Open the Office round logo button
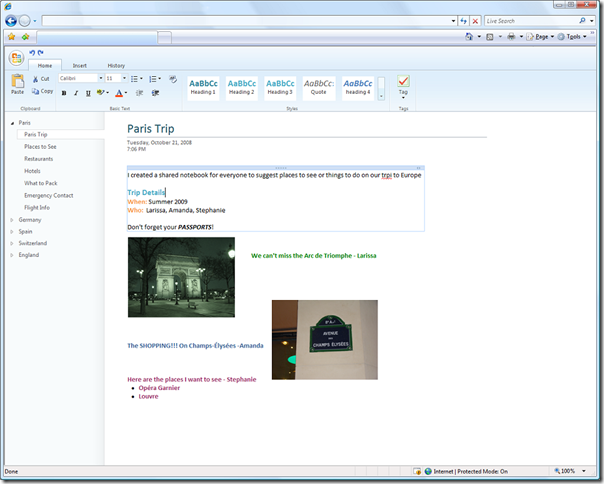This screenshot has height=484, width=604. [x=17, y=58]
